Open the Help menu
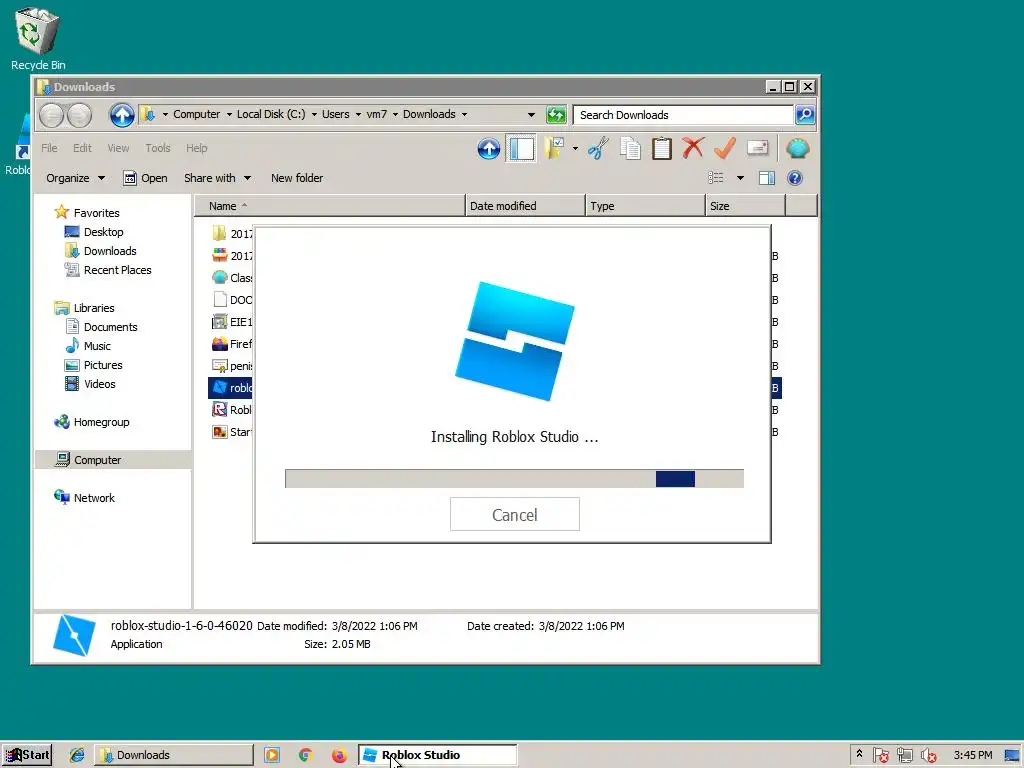 (x=197, y=148)
